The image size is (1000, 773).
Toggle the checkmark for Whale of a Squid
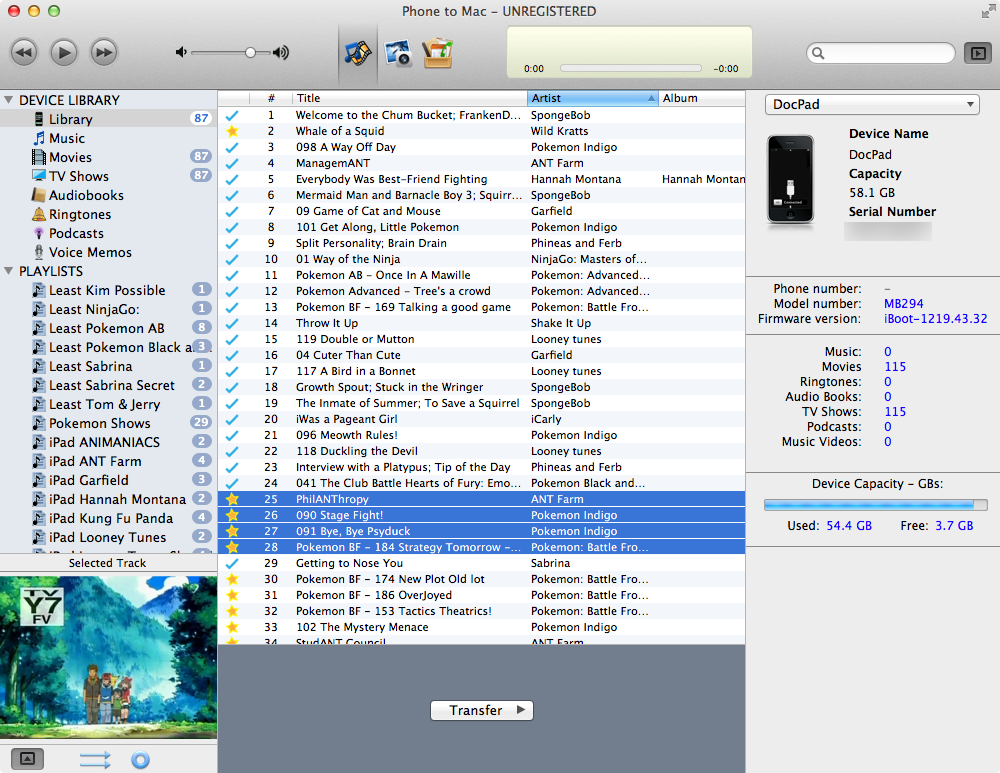232,131
